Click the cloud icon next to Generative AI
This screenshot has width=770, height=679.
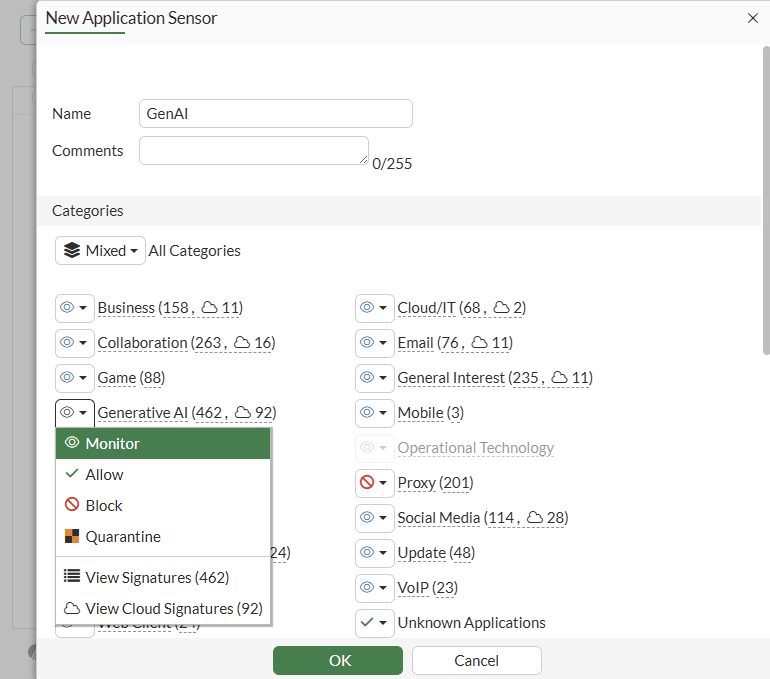pos(244,413)
